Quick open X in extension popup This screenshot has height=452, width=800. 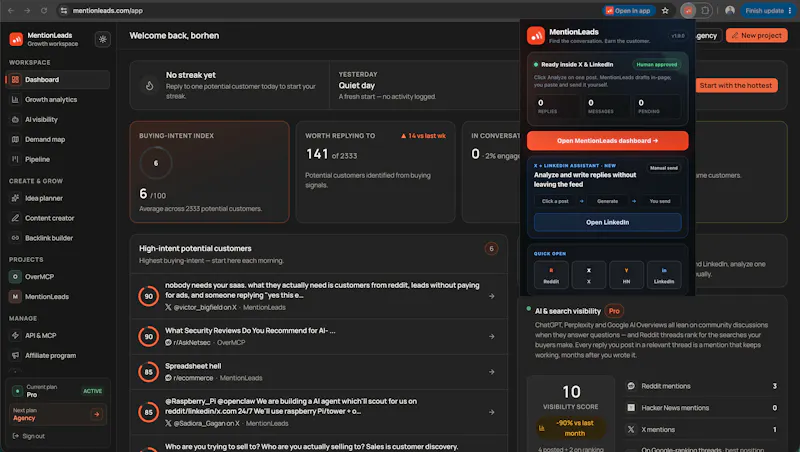(589, 275)
